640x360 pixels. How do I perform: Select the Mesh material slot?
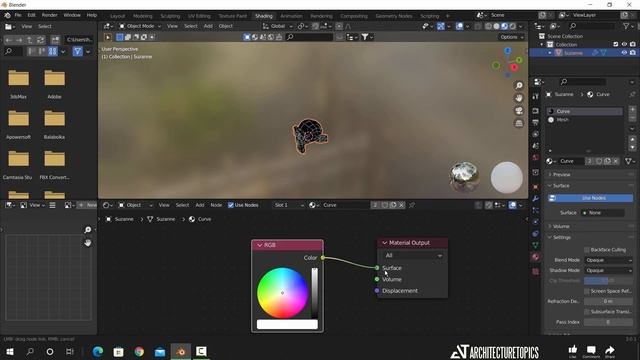[x=585, y=120]
